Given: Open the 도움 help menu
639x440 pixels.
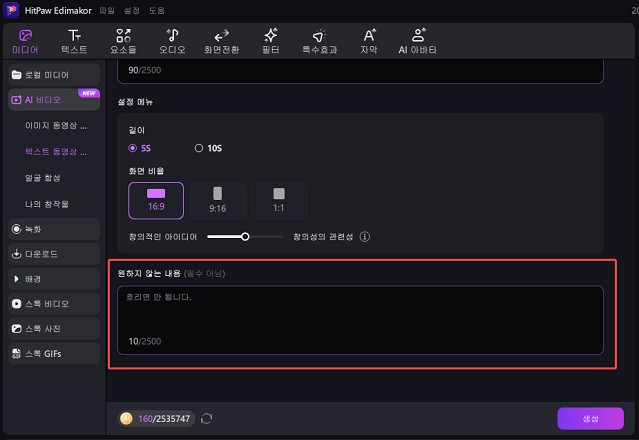Looking at the screenshot, I should [156, 11].
